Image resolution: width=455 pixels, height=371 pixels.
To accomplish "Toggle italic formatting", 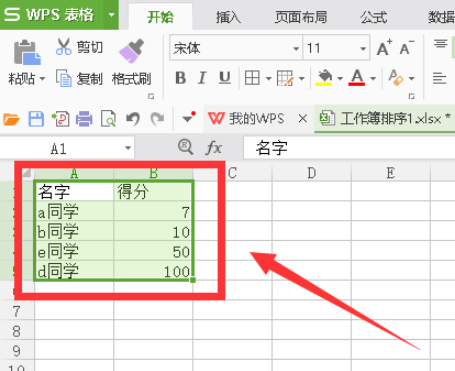I will (x=202, y=78).
